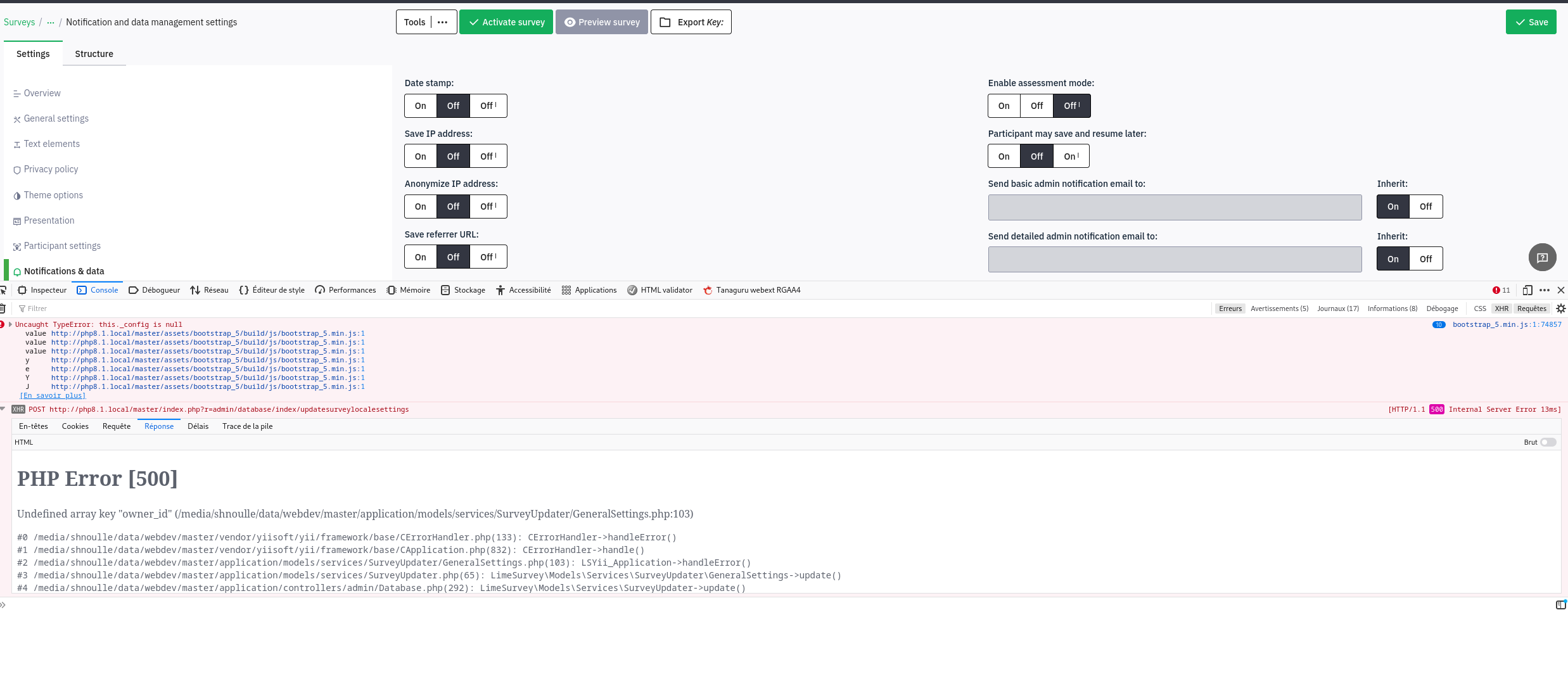
Task: Toggle the Journaux (17) console filter
Action: (1338, 308)
